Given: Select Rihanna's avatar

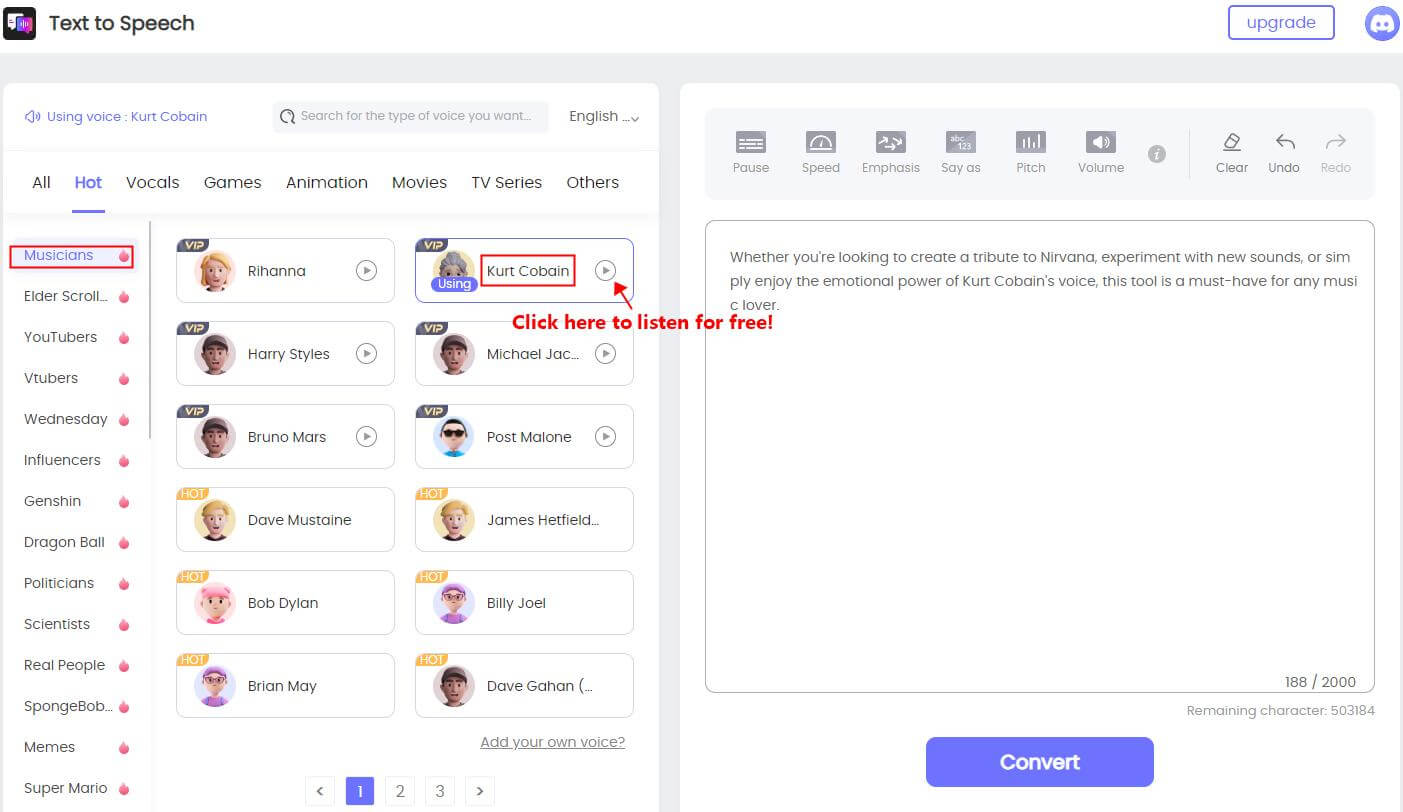Looking at the screenshot, I should [215, 271].
